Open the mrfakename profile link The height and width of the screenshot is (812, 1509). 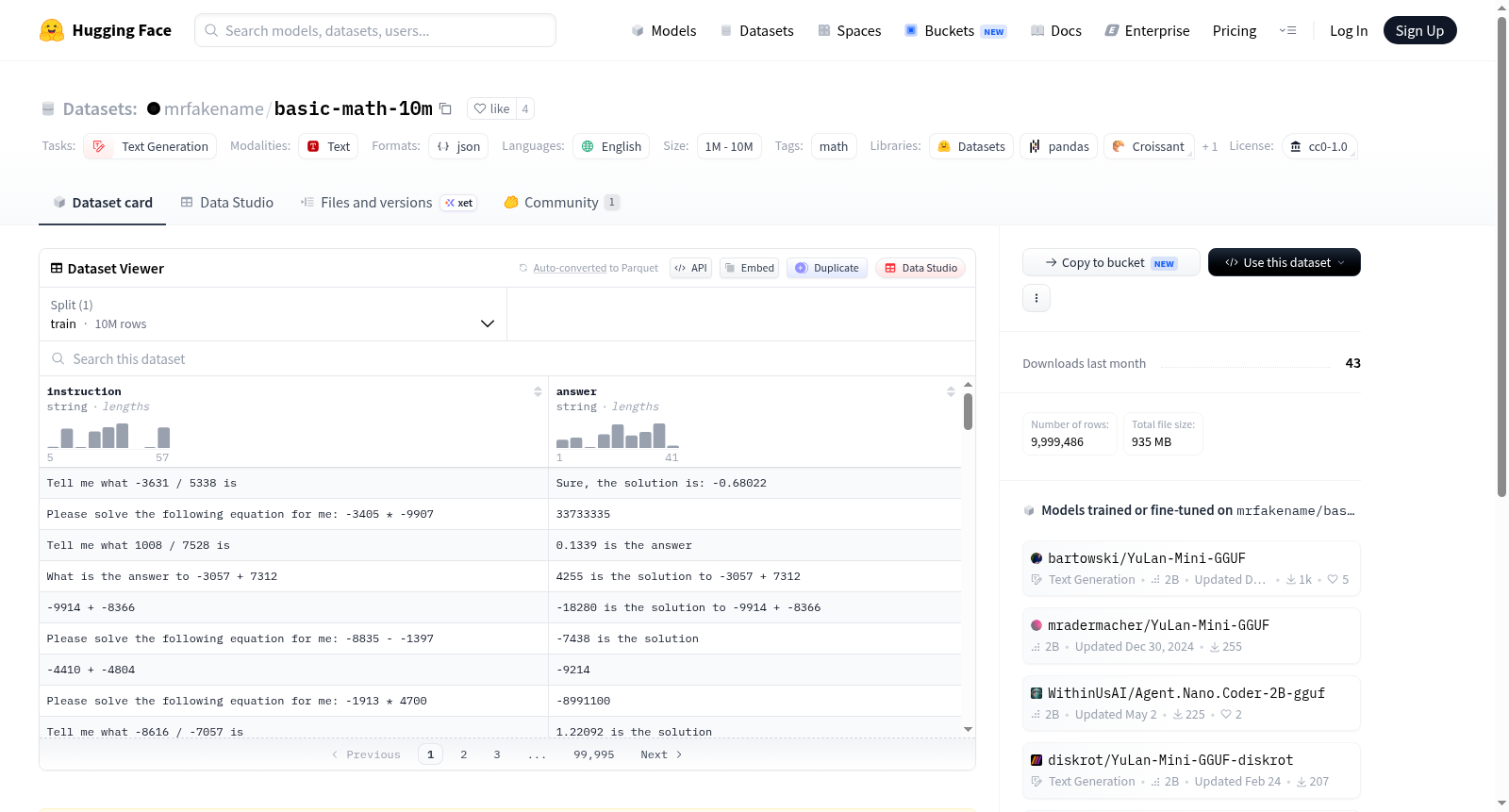pyautogui.click(x=214, y=108)
